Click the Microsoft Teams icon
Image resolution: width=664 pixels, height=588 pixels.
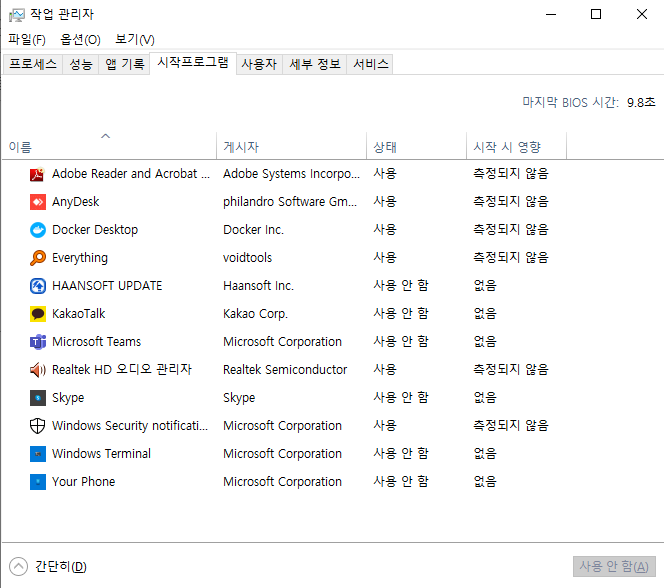coord(37,342)
